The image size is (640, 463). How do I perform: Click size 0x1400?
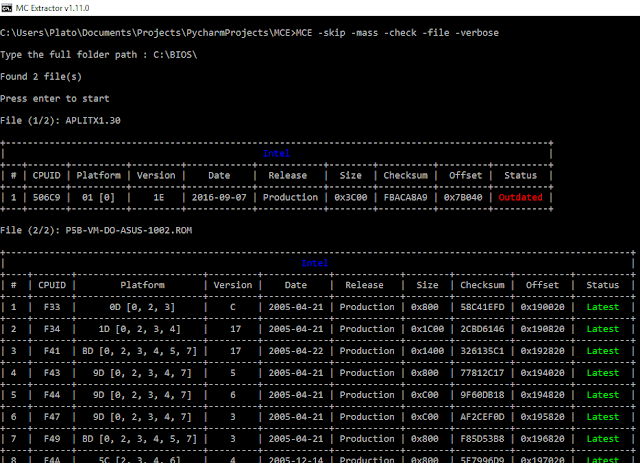(427, 351)
